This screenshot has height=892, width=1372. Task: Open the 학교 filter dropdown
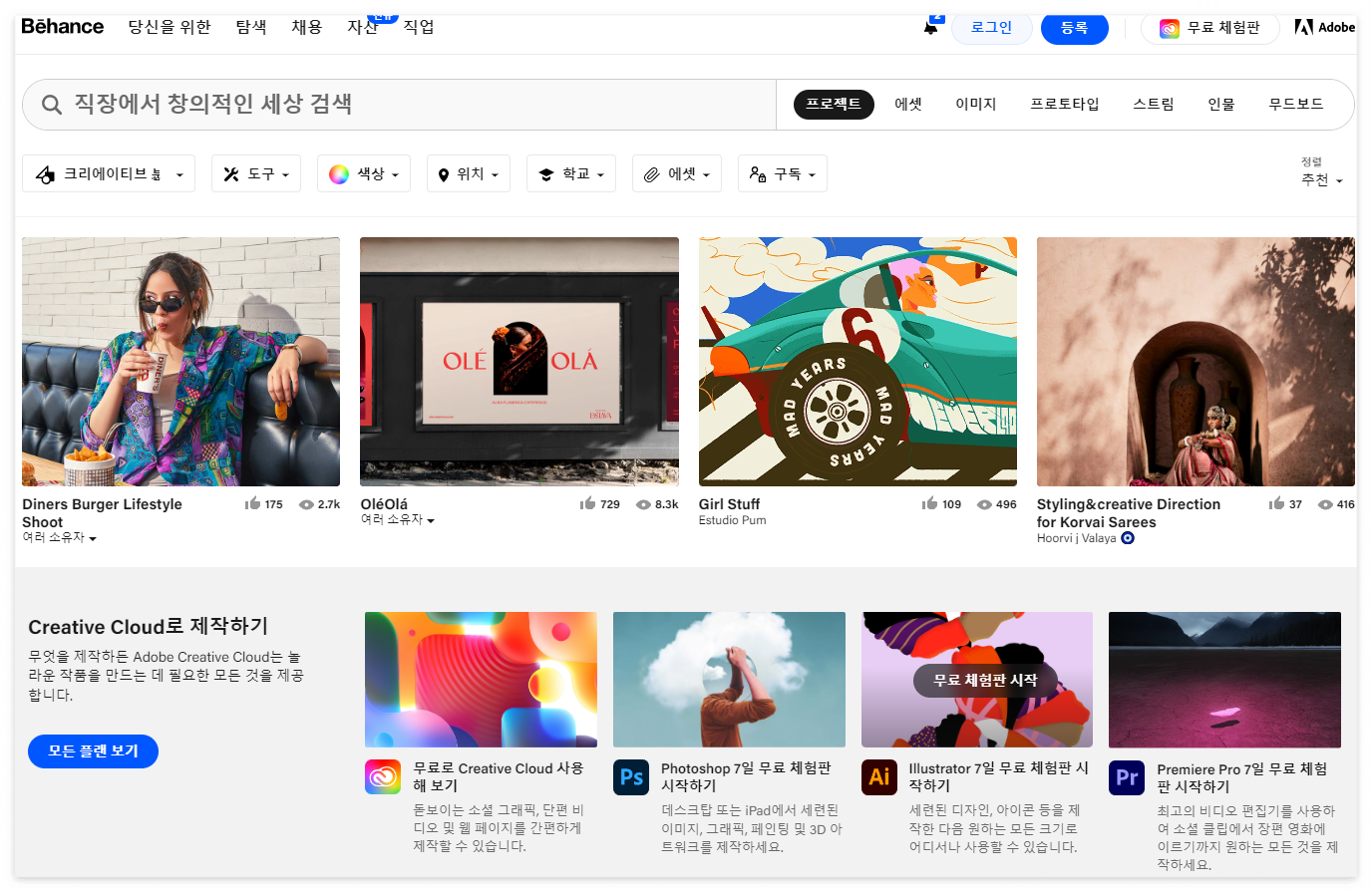(570, 172)
